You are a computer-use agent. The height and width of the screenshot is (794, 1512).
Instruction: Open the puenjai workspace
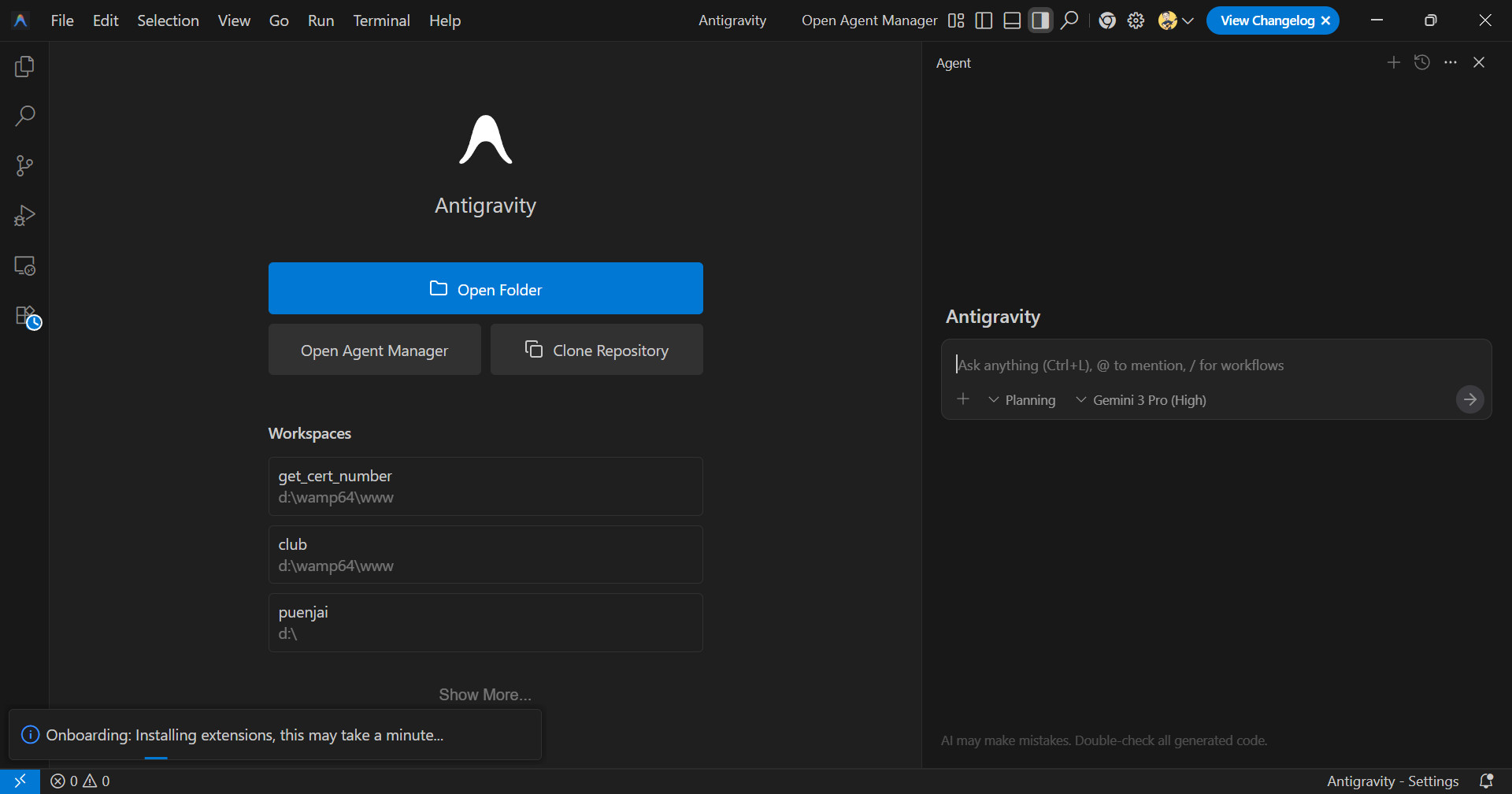486,622
